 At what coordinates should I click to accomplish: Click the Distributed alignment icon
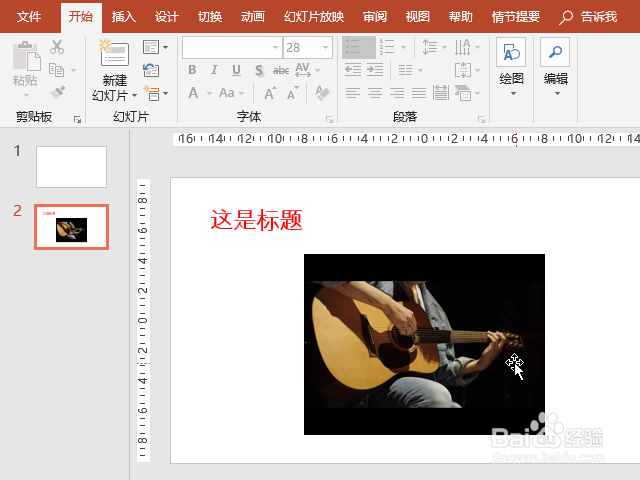(441, 93)
